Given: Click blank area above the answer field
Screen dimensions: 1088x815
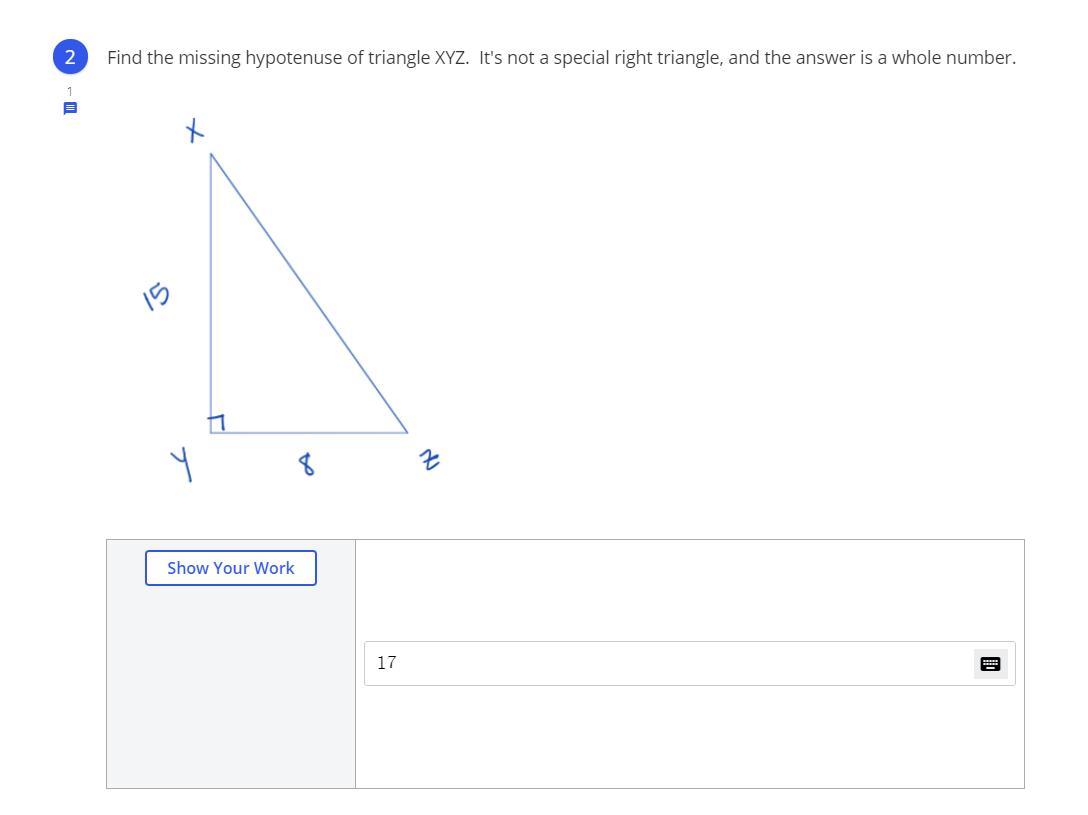Looking at the screenshot, I should click(689, 590).
